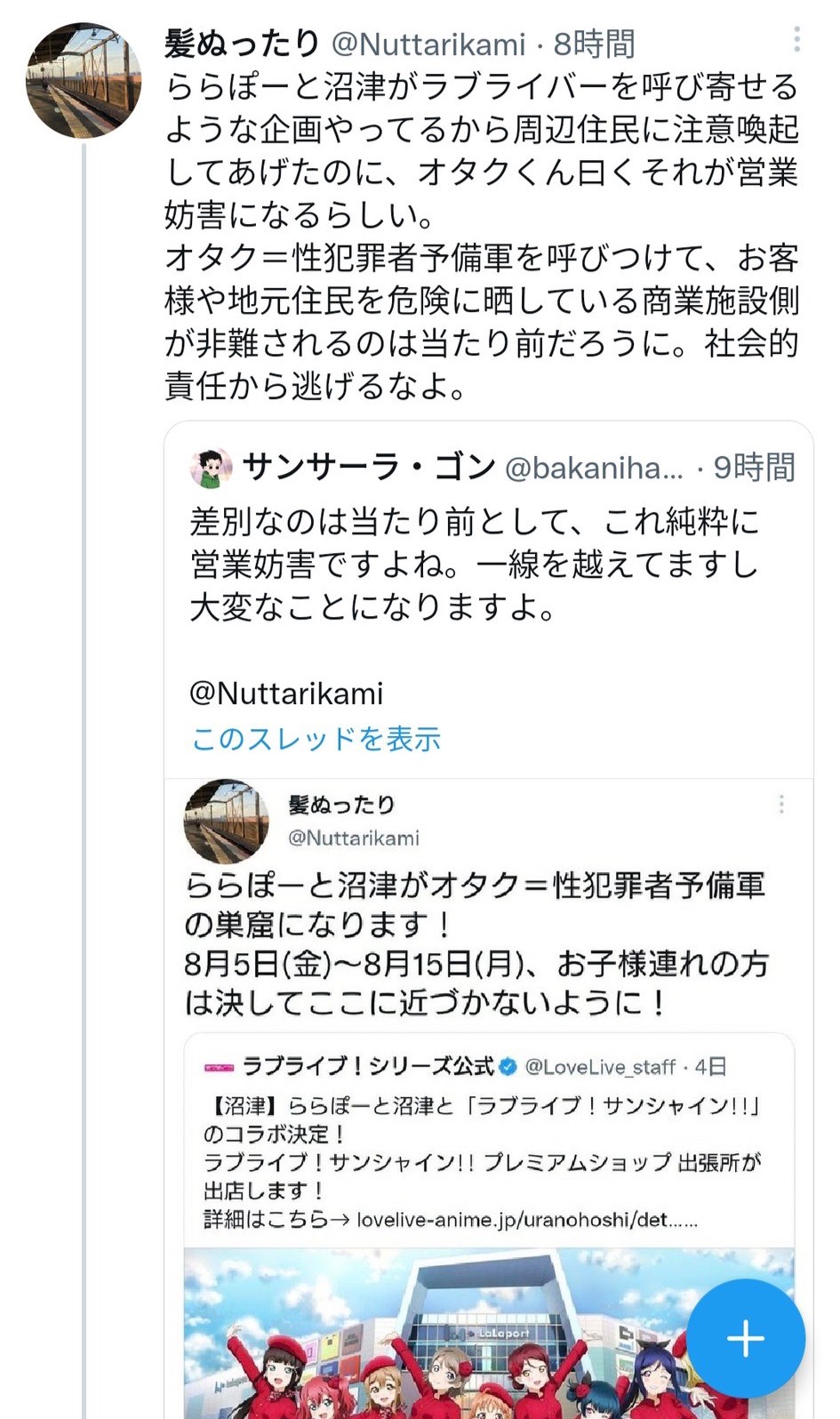Click the 8時間 timestamp on the top tweet
This screenshot has height=1419, width=840.
(x=595, y=44)
